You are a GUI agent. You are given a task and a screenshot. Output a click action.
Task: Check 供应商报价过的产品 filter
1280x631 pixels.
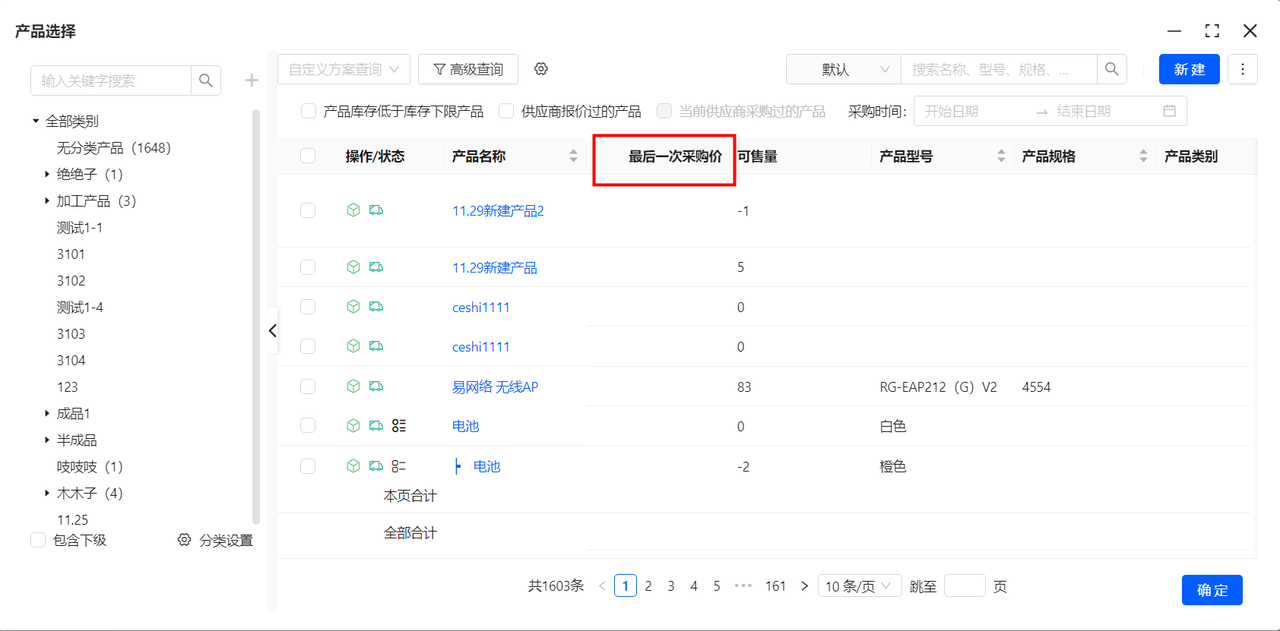[507, 111]
